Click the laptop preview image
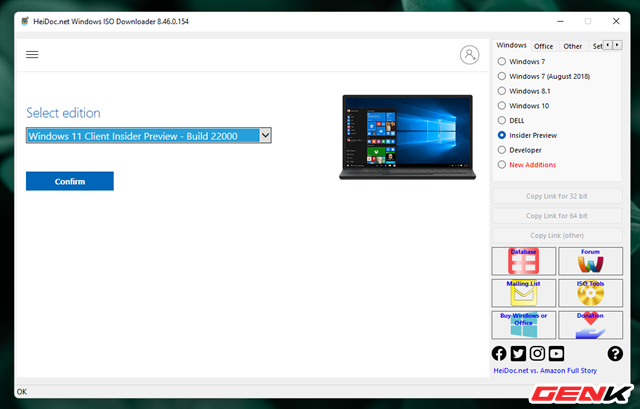Screen dimensions: 640x409 click(x=409, y=137)
